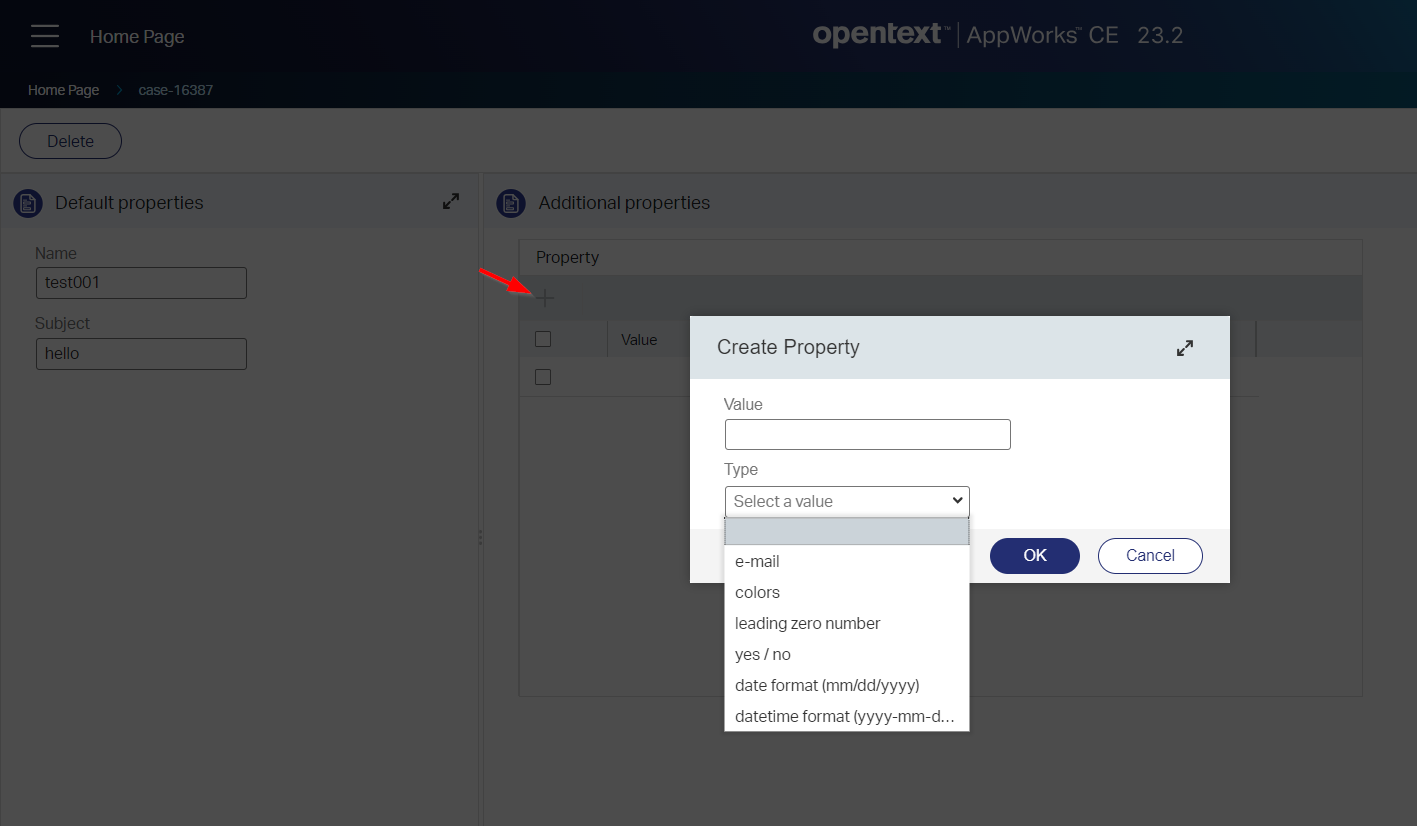Open the hamburger navigation menu

coord(45,37)
